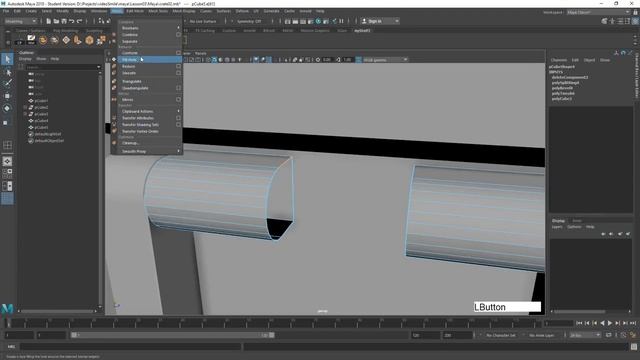640x360 pixels.
Task: Click No Character Set button
Action: tap(501, 335)
